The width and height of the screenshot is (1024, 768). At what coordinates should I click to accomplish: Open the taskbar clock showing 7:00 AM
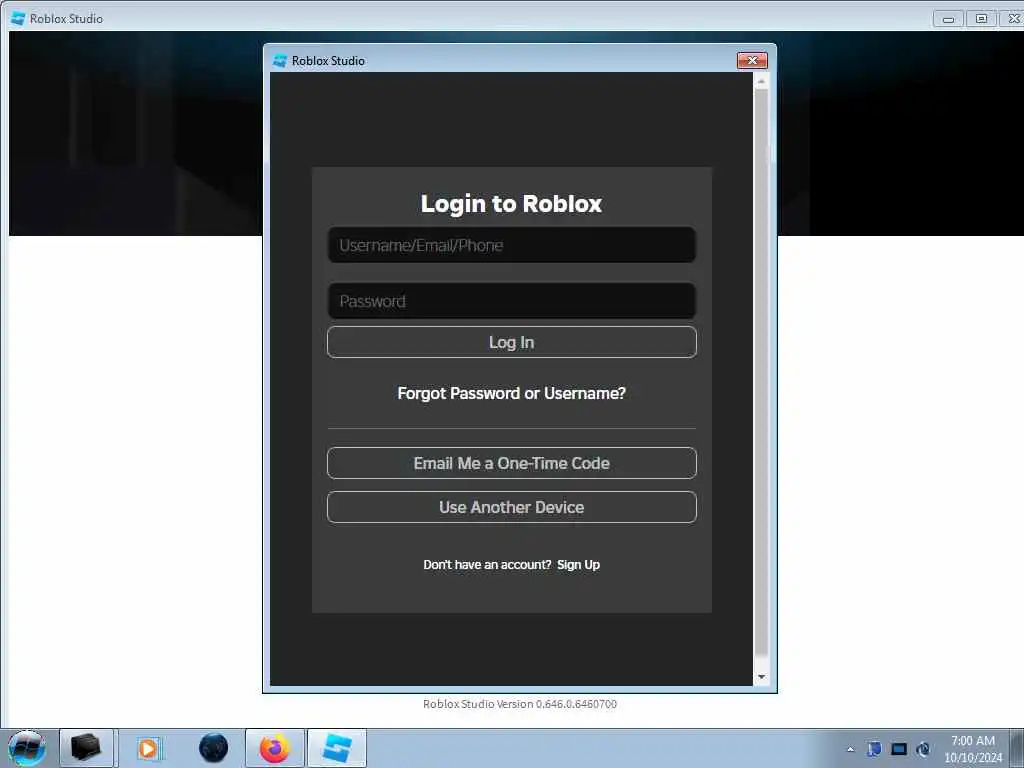tap(972, 749)
